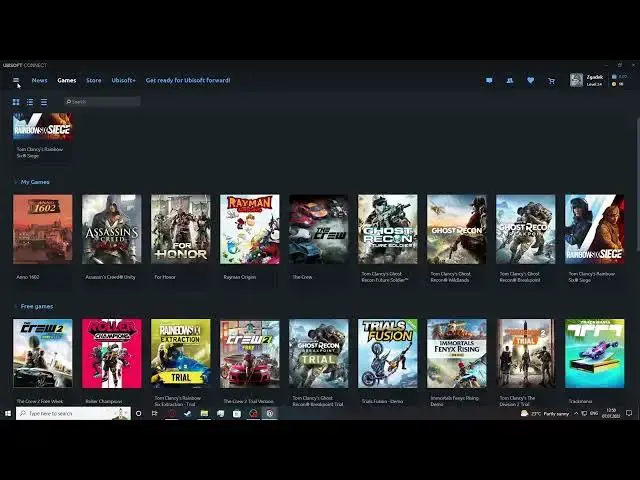Collapse the My Games section
The width and height of the screenshot is (640, 480).
16,182
